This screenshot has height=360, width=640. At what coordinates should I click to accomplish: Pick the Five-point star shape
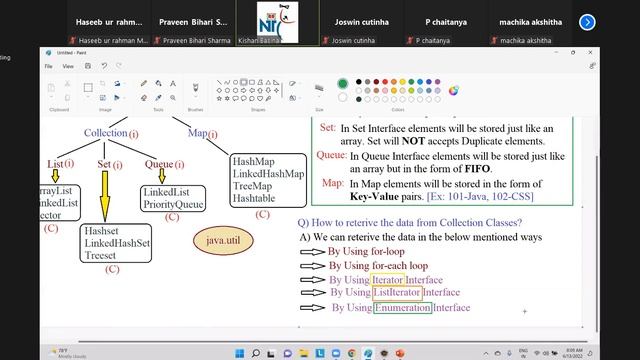coord(219,98)
